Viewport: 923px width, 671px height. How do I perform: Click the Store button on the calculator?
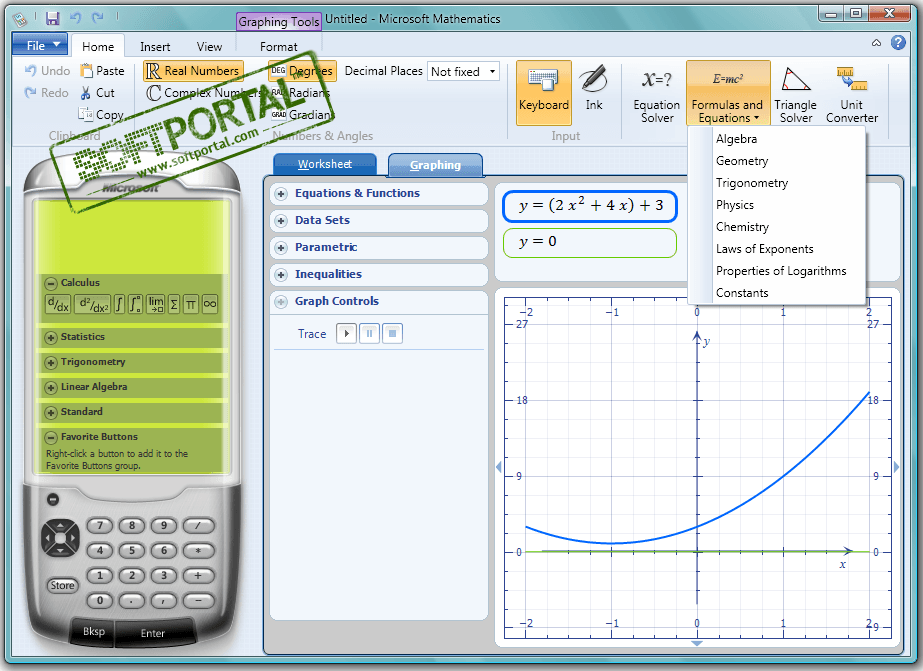point(62,585)
